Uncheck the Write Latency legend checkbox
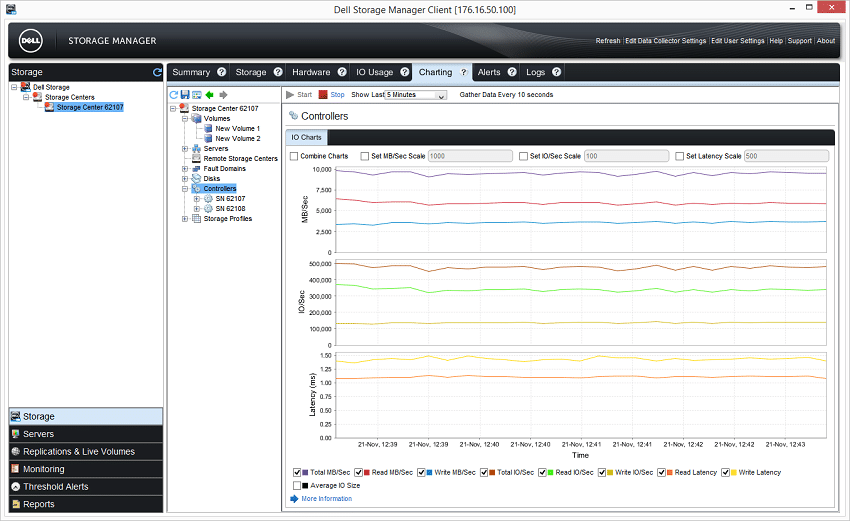850x521 pixels. pos(725,473)
